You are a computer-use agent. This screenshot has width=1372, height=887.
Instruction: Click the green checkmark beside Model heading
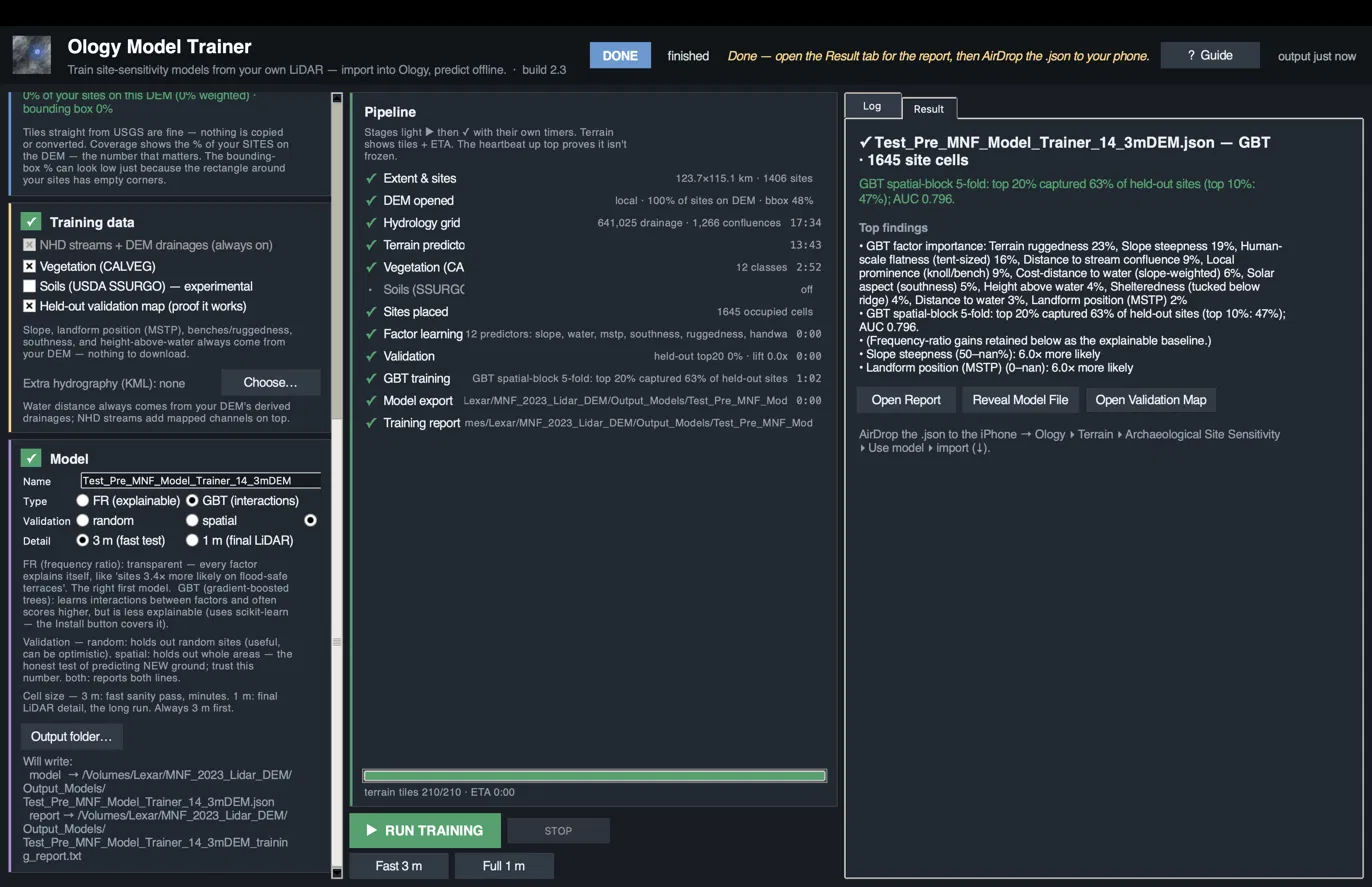pos(31,458)
